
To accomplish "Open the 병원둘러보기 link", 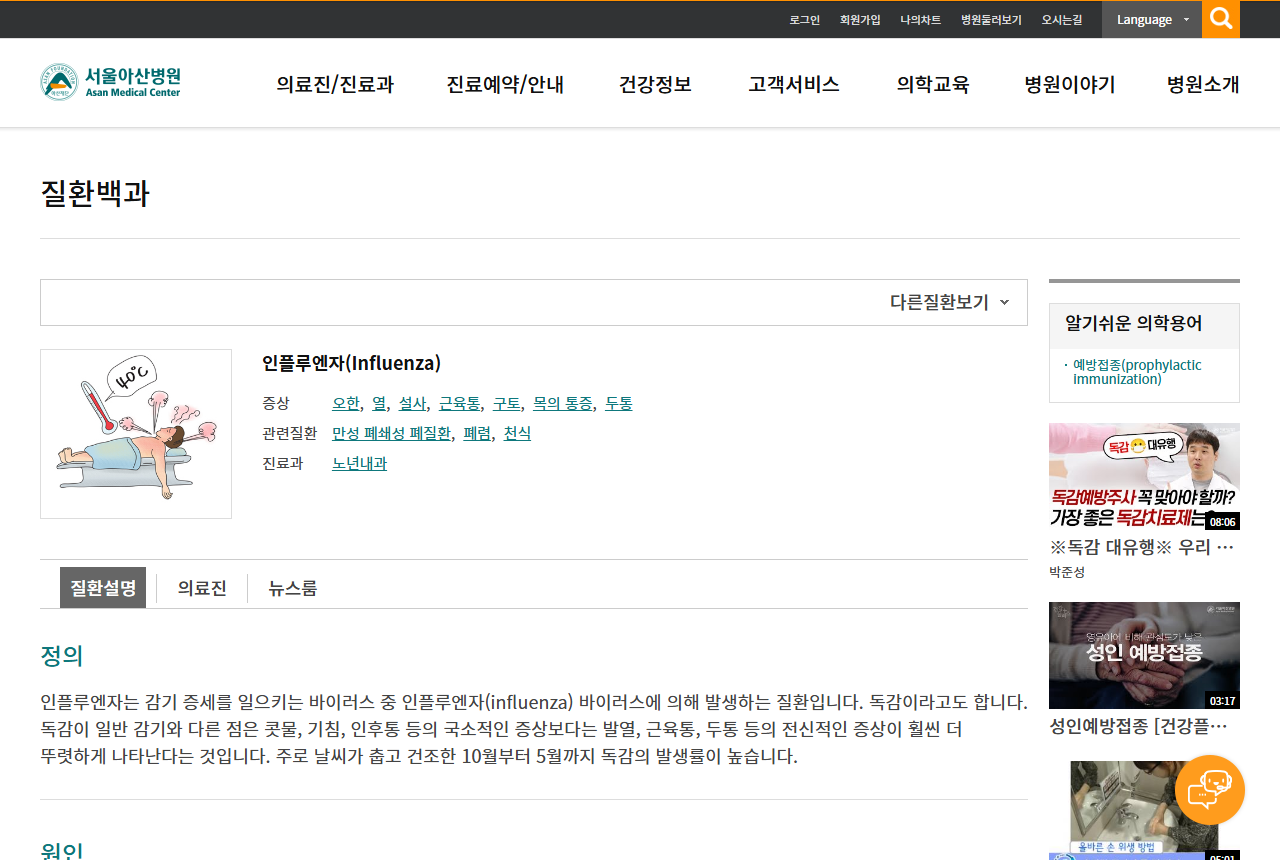I will 991,19.
